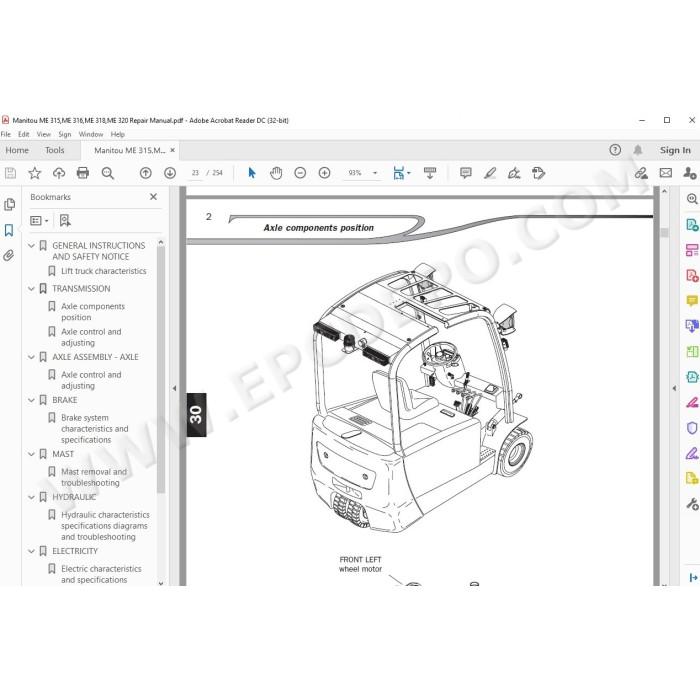Open Help question mark icon
Viewport: 700px width, 700px height.
point(615,150)
